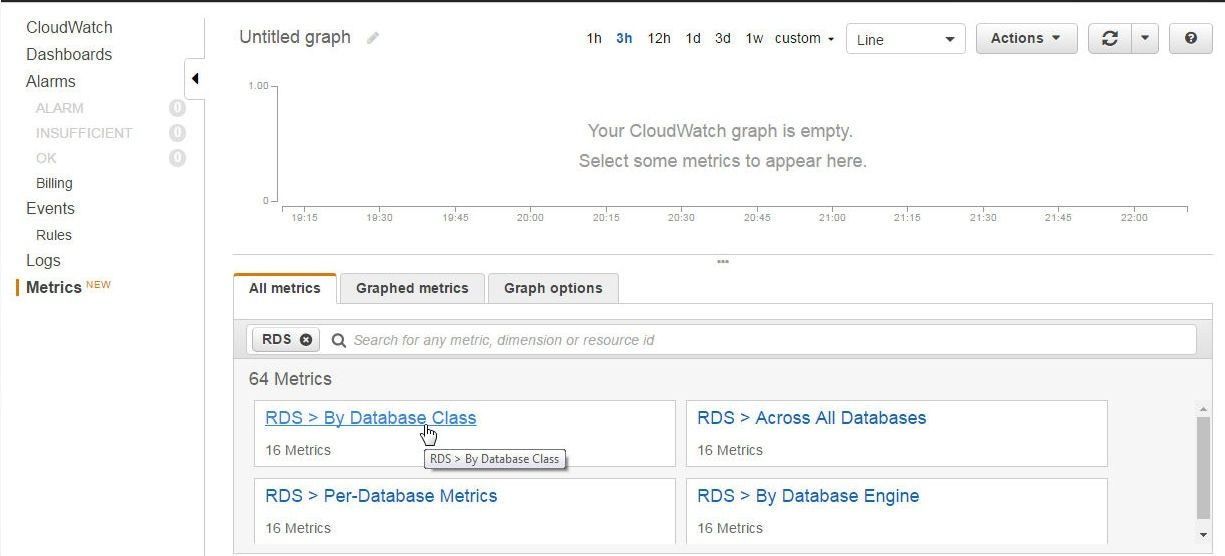Open RDS By Database Class metrics

click(370, 418)
